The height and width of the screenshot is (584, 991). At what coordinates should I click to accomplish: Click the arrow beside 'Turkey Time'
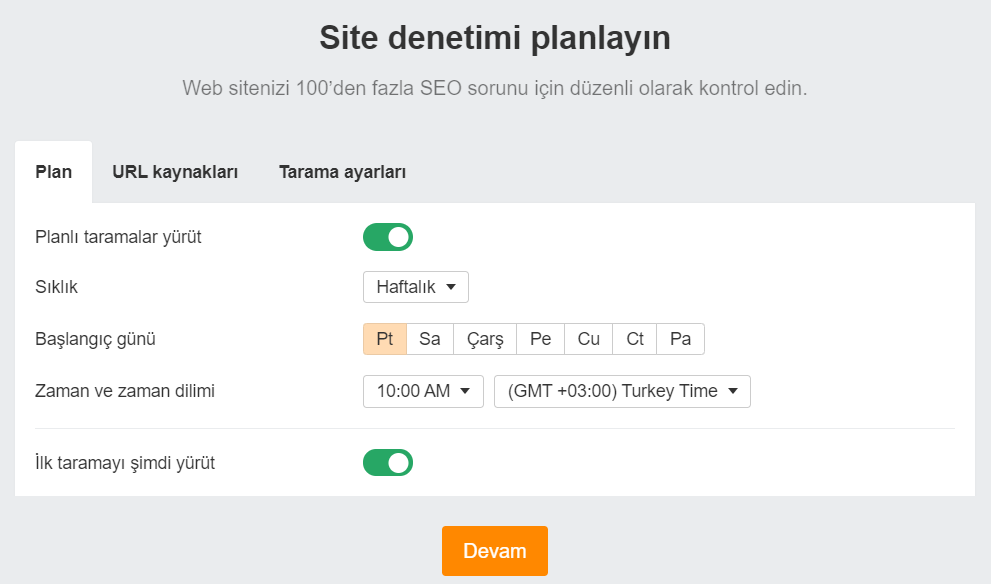pyautogui.click(x=733, y=391)
